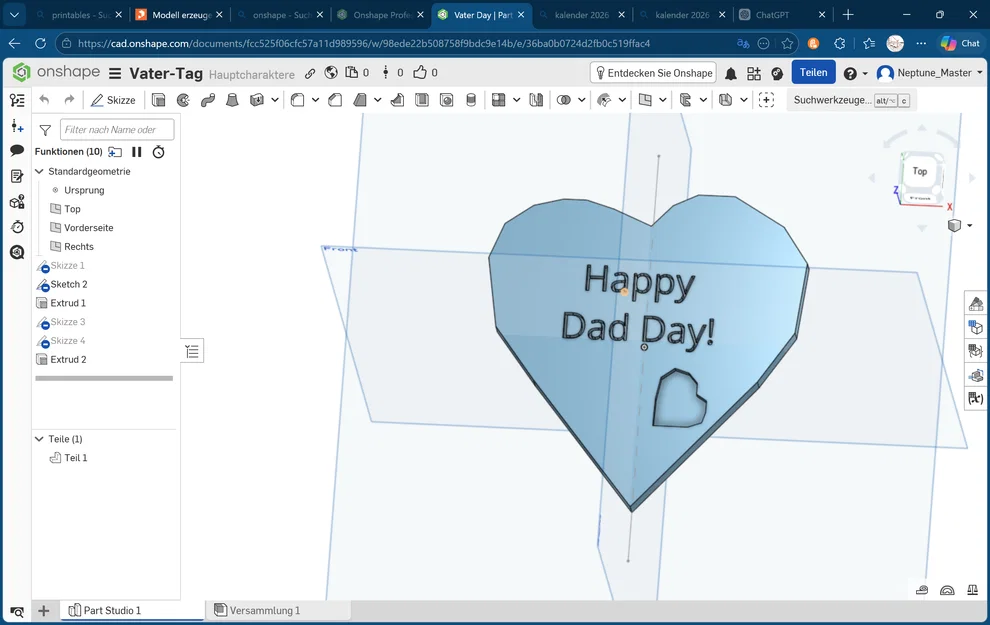This screenshot has height=625, width=990.
Task: Open Neptune_Master user menu
Action: point(930,73)
